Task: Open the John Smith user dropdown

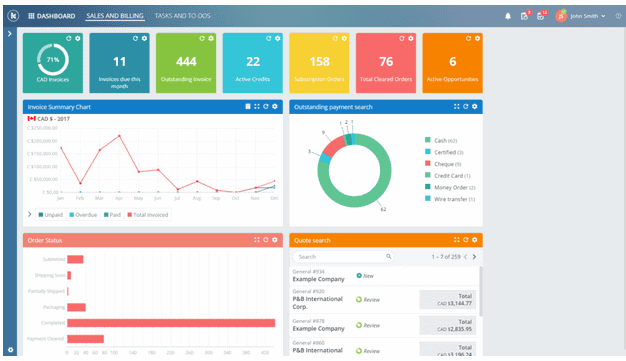Action: pos(588,16)
